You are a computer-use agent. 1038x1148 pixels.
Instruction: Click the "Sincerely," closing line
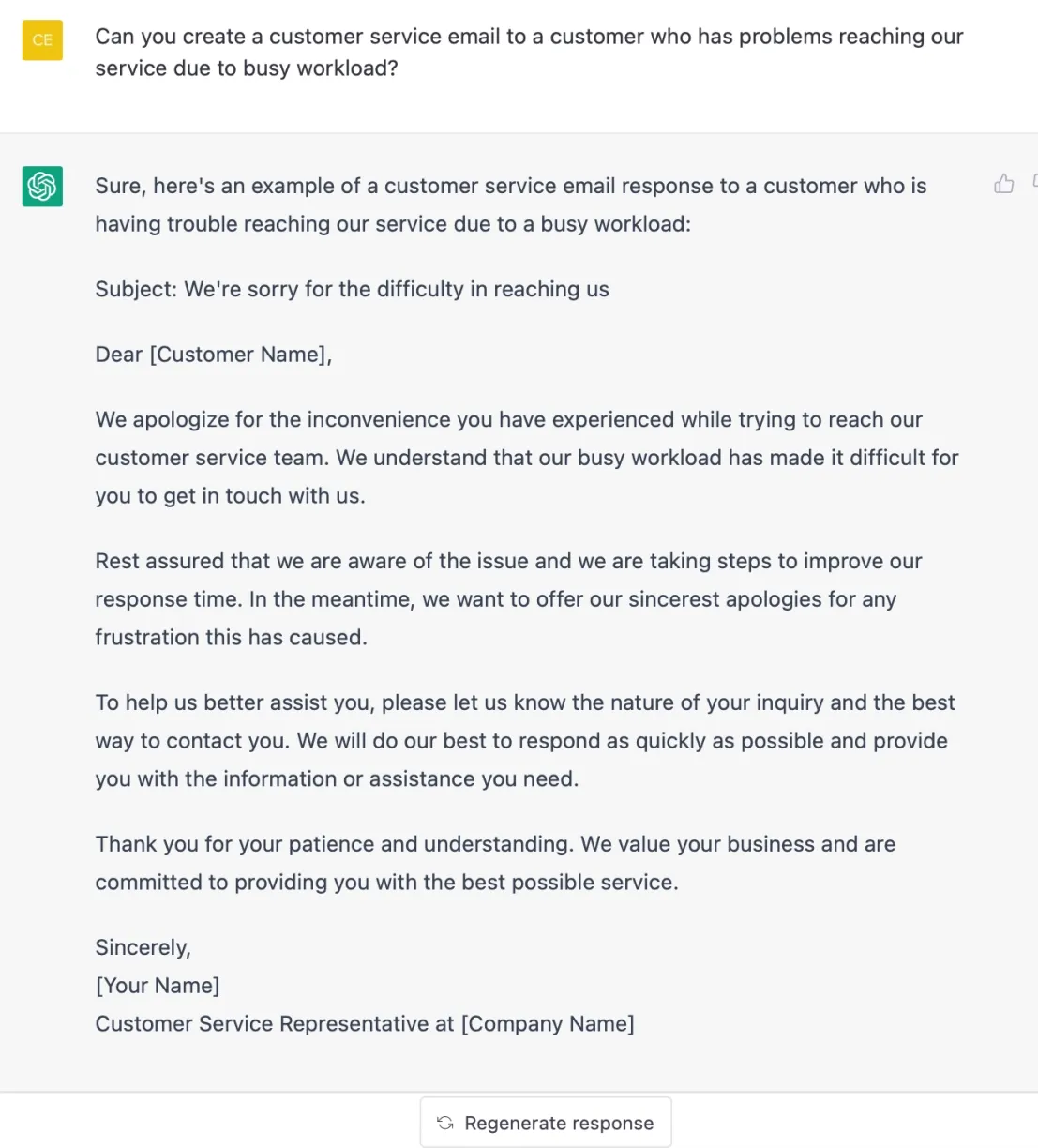pos(143,947)
